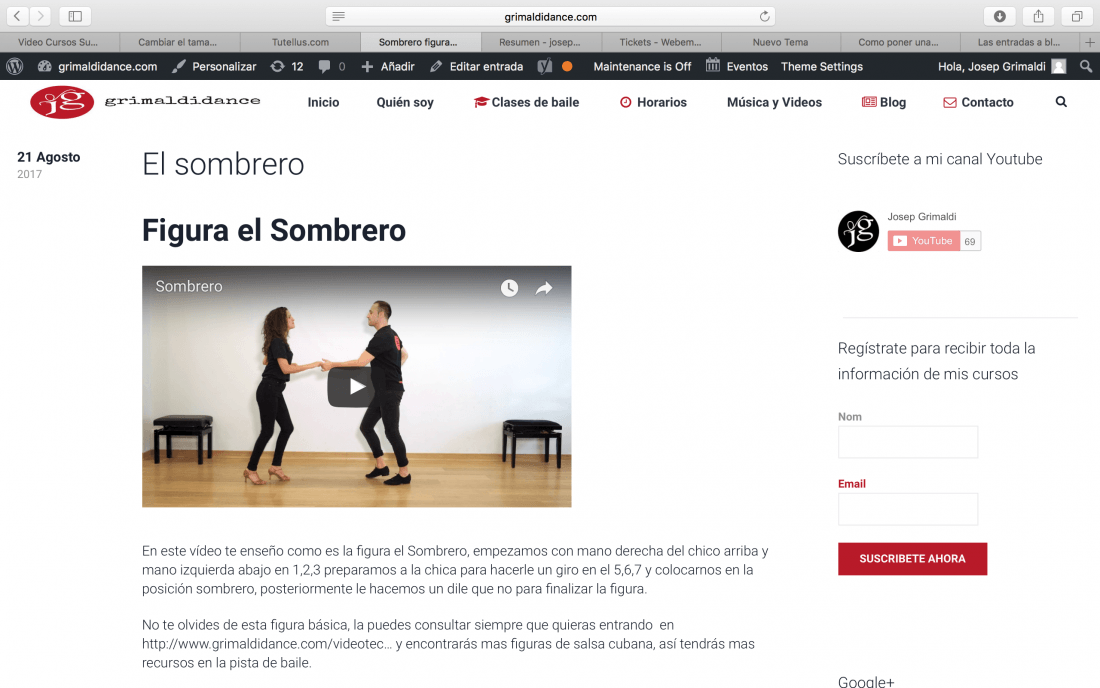The image size is (1100, 688).
Task: Click Safari's reload page icon
Action: pos(764,16)
